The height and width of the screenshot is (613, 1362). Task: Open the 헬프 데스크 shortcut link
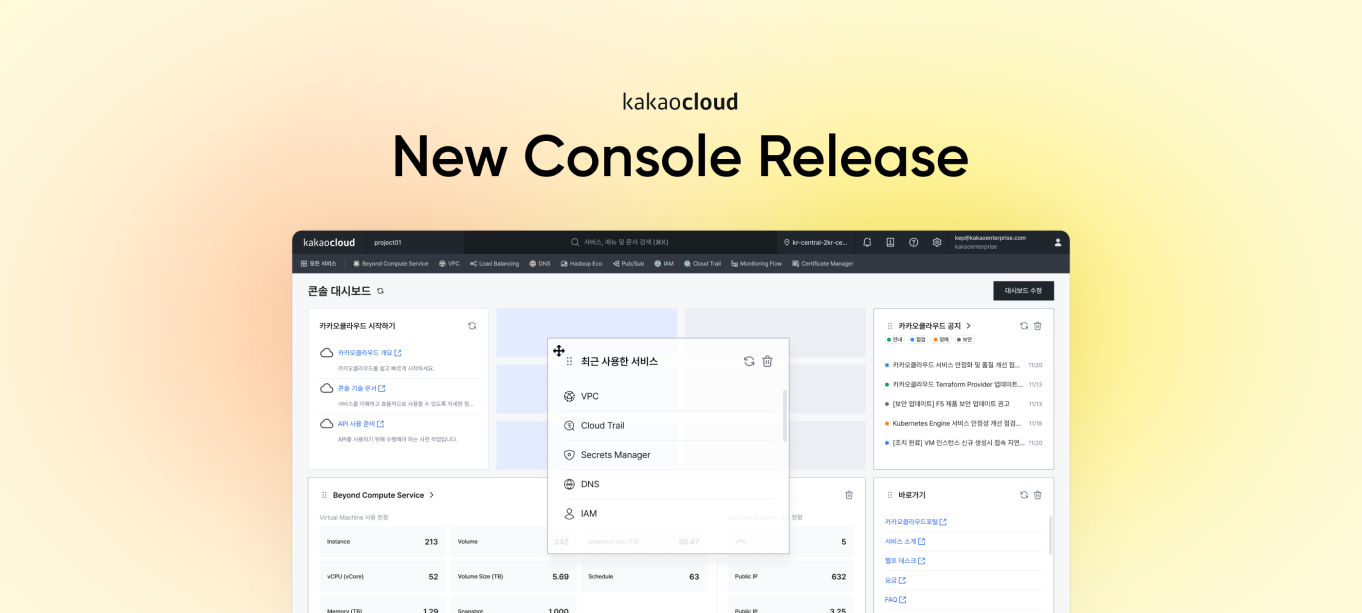pos(905,561)
